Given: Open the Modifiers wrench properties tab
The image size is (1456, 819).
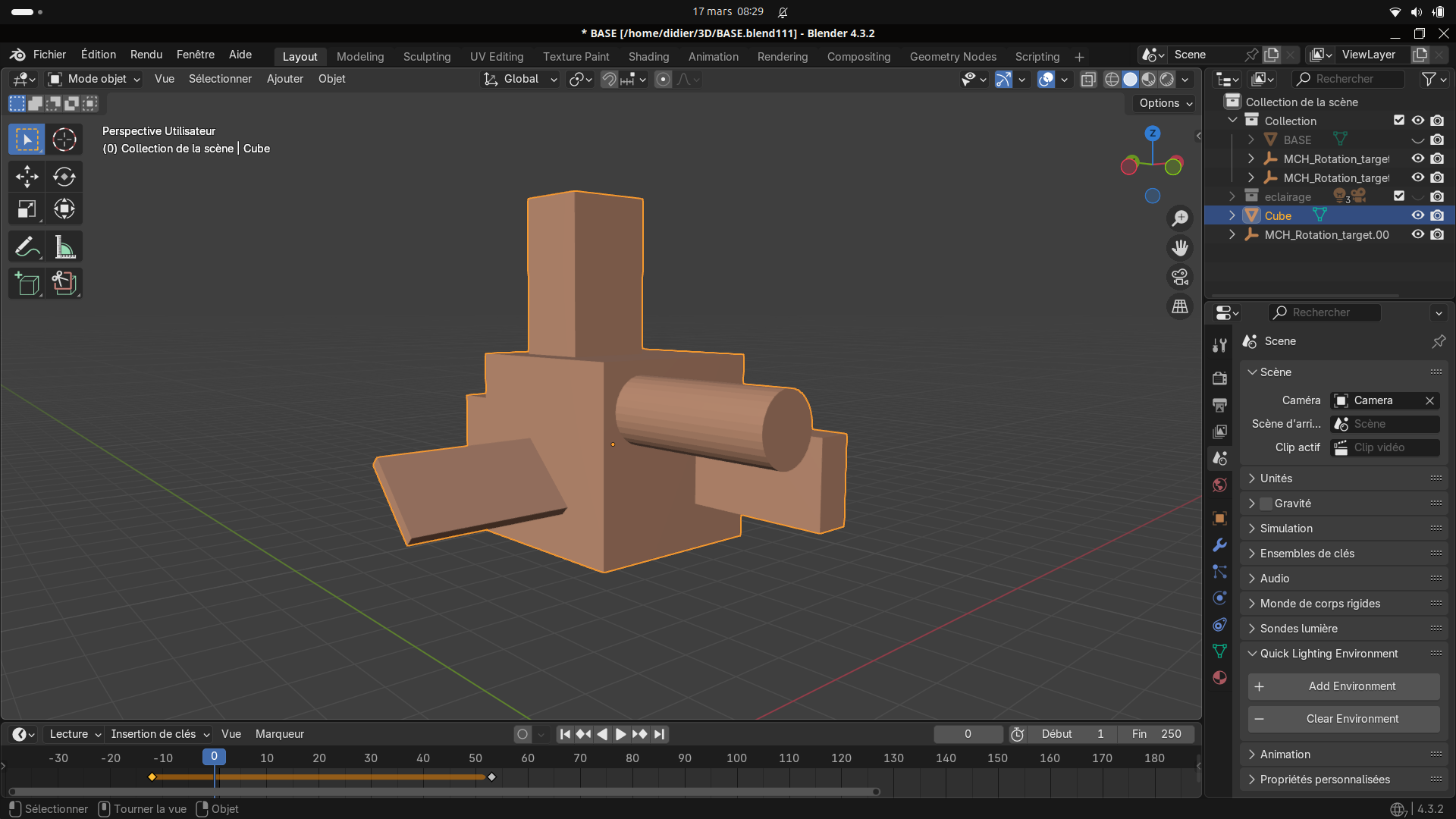Looking at the screenshot, I should 1219,545.
